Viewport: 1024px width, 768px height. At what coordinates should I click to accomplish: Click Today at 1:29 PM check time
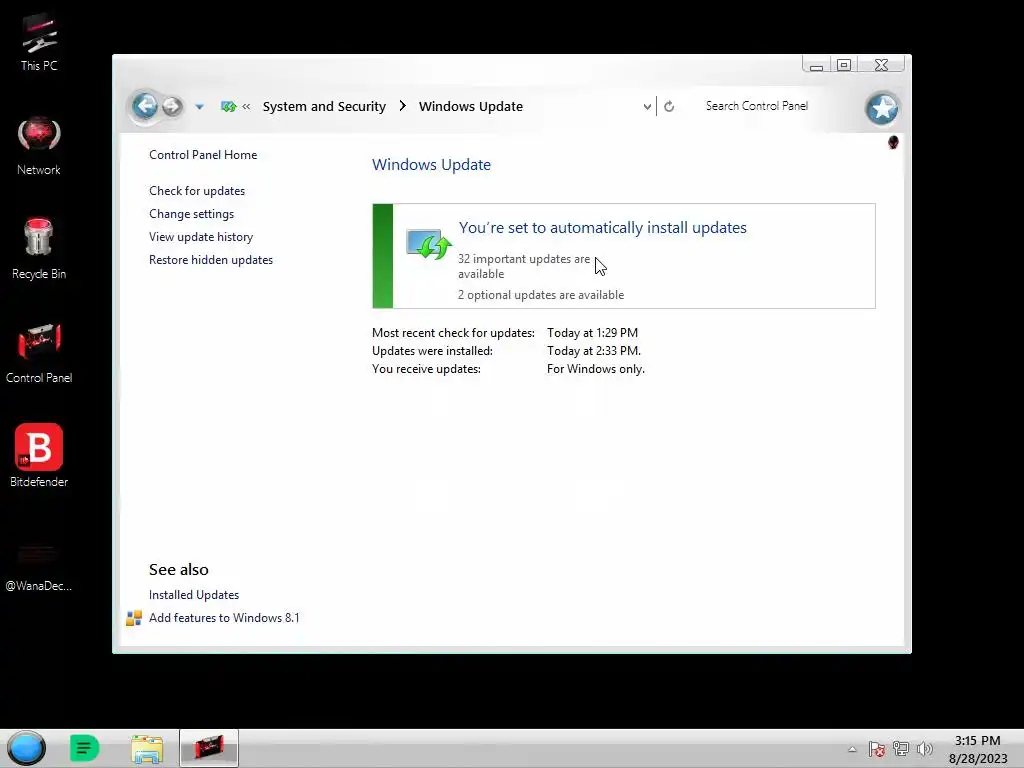click(x=592, y=332)
